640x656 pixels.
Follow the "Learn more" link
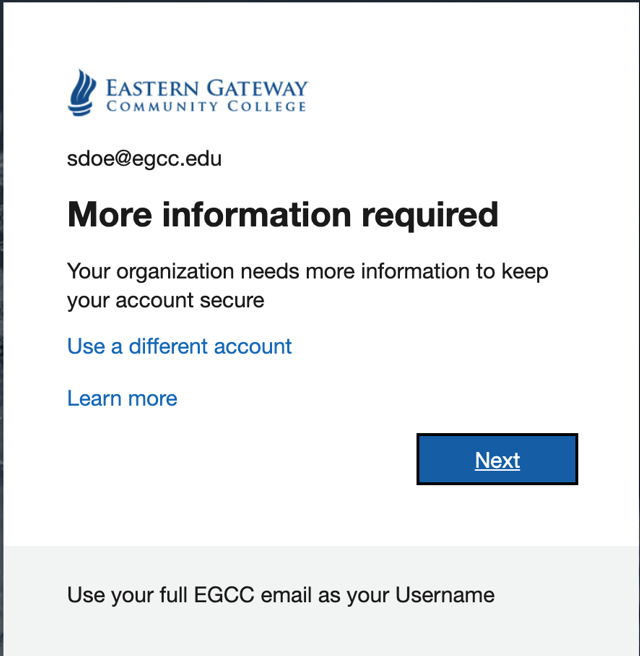pos(122,398)
